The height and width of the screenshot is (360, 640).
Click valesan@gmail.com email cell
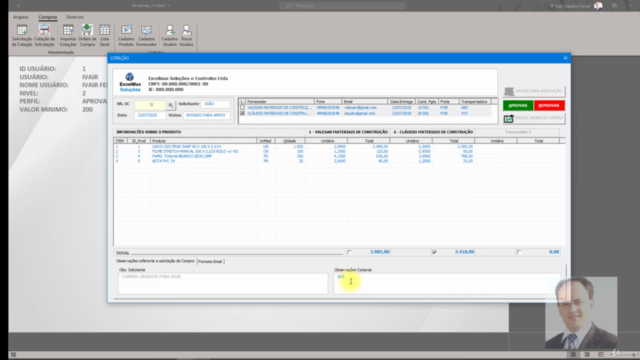tap(360, 108)
